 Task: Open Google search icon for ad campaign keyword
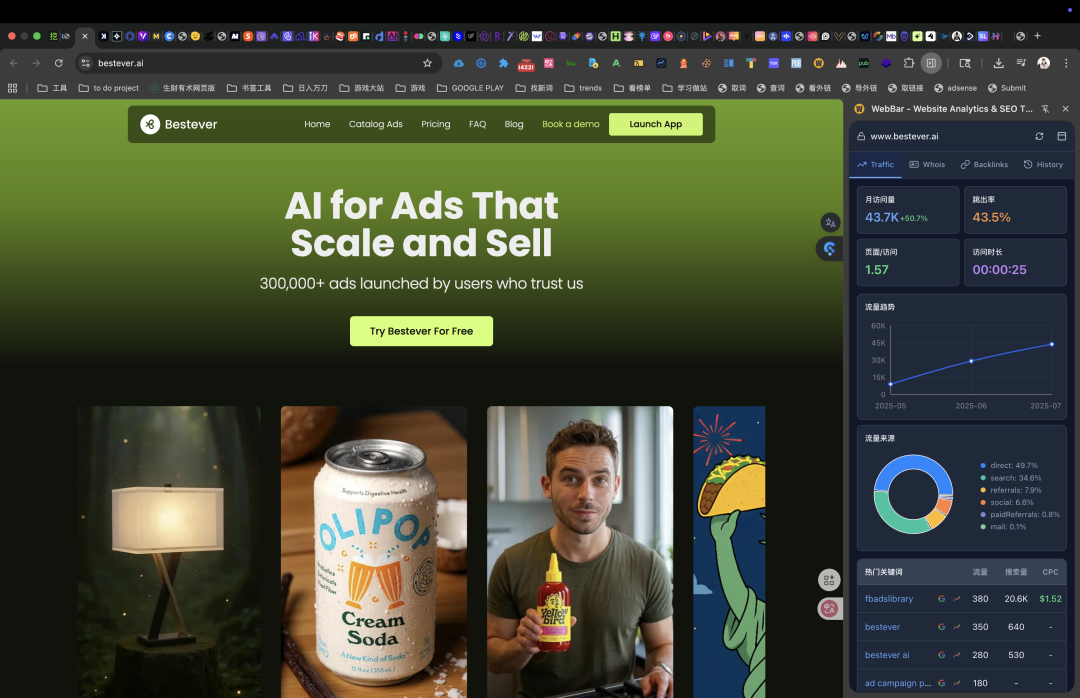(x=942, y=683)
